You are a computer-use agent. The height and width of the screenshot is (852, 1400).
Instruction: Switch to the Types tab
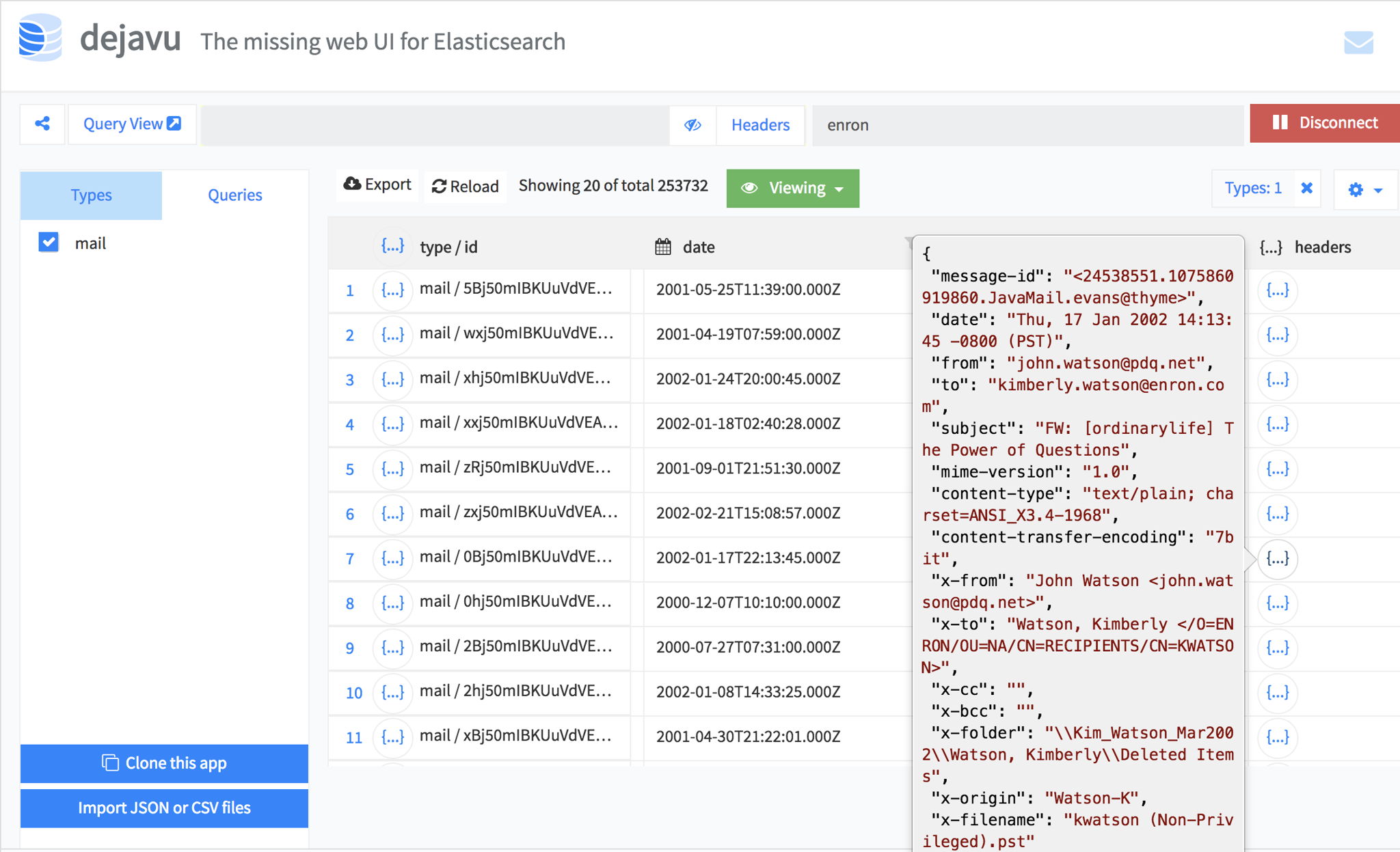(x=91, y=195)
